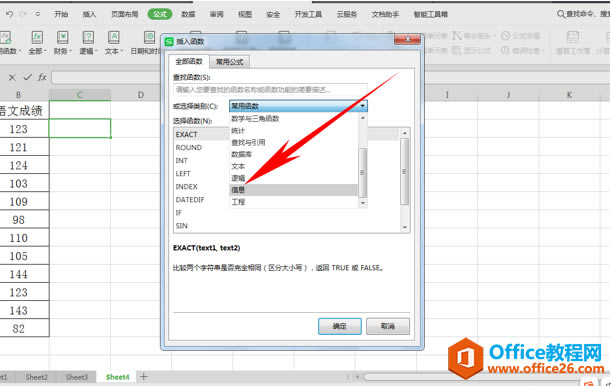Open the function category combo box
The width and height of the screenshot is (611, 386).
click(298, 106)
